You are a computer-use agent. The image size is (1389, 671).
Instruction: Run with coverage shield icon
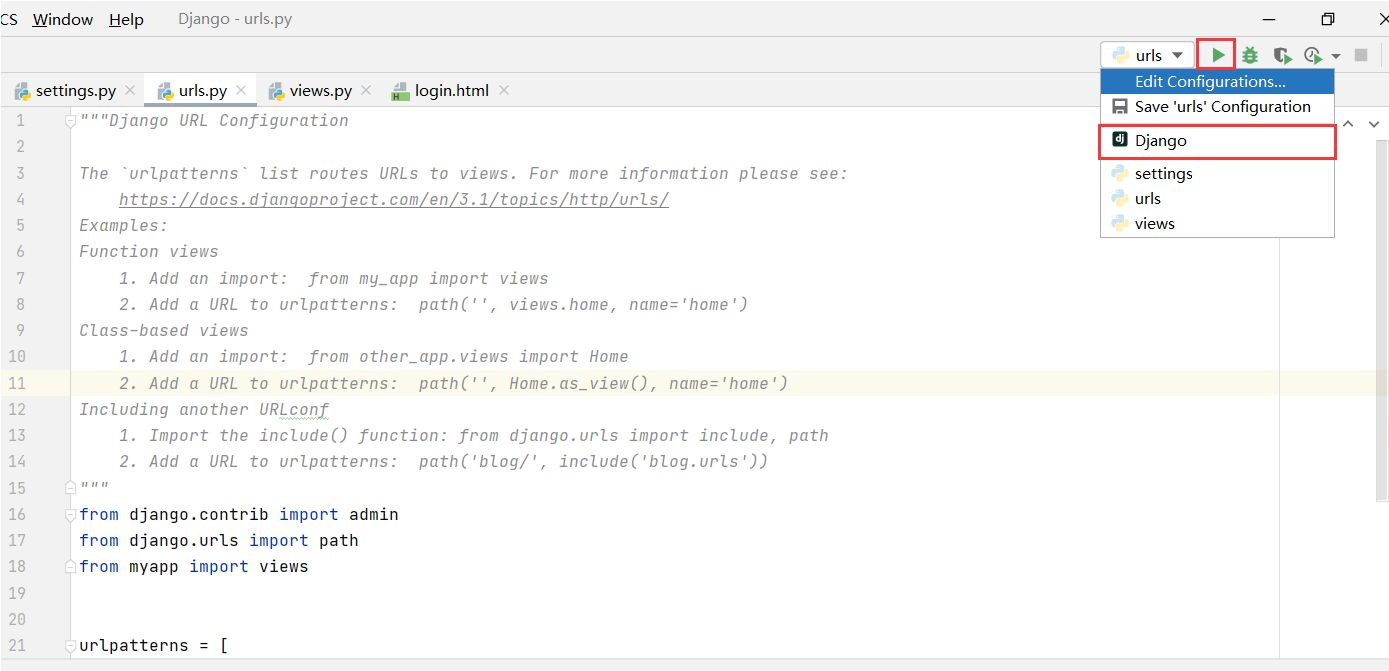pos(1281,55)
